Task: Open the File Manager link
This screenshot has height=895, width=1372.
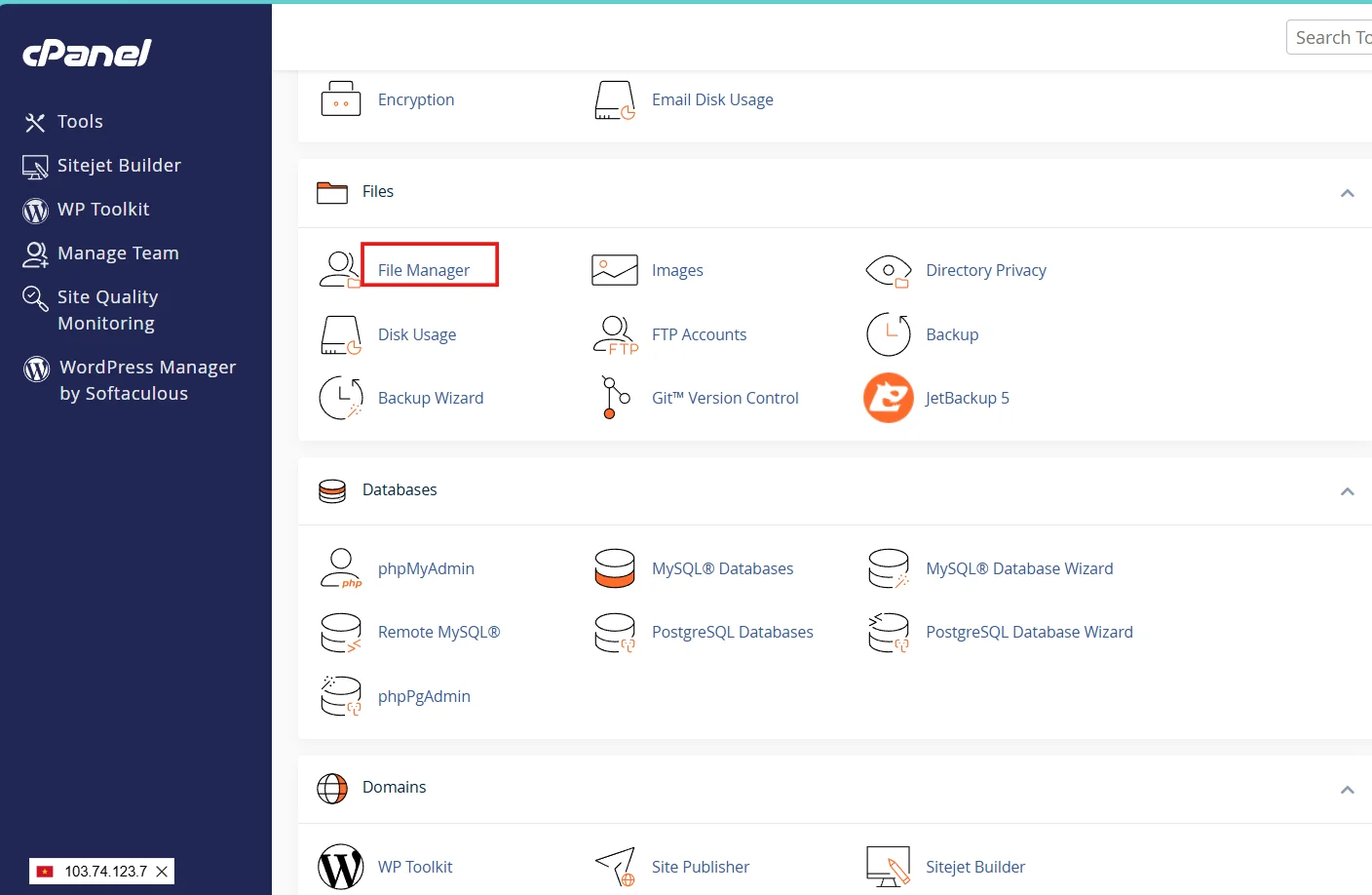Action: 424,270
